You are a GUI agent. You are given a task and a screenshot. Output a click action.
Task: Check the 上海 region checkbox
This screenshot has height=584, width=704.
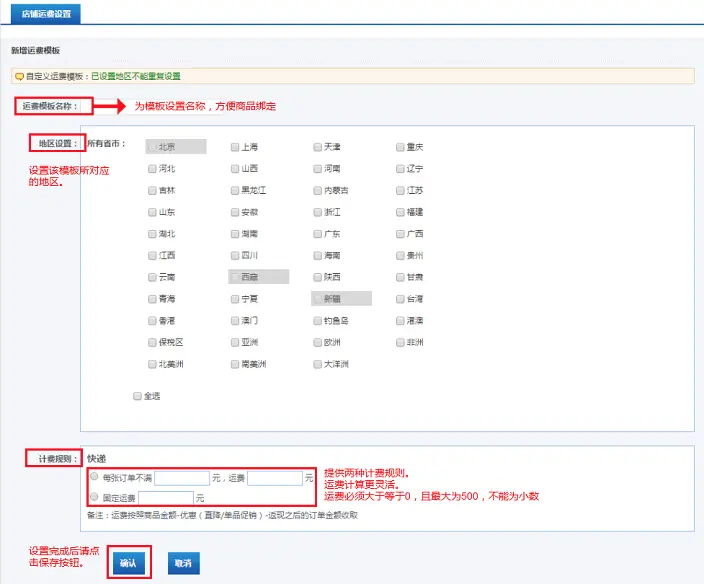coord(235,147)
